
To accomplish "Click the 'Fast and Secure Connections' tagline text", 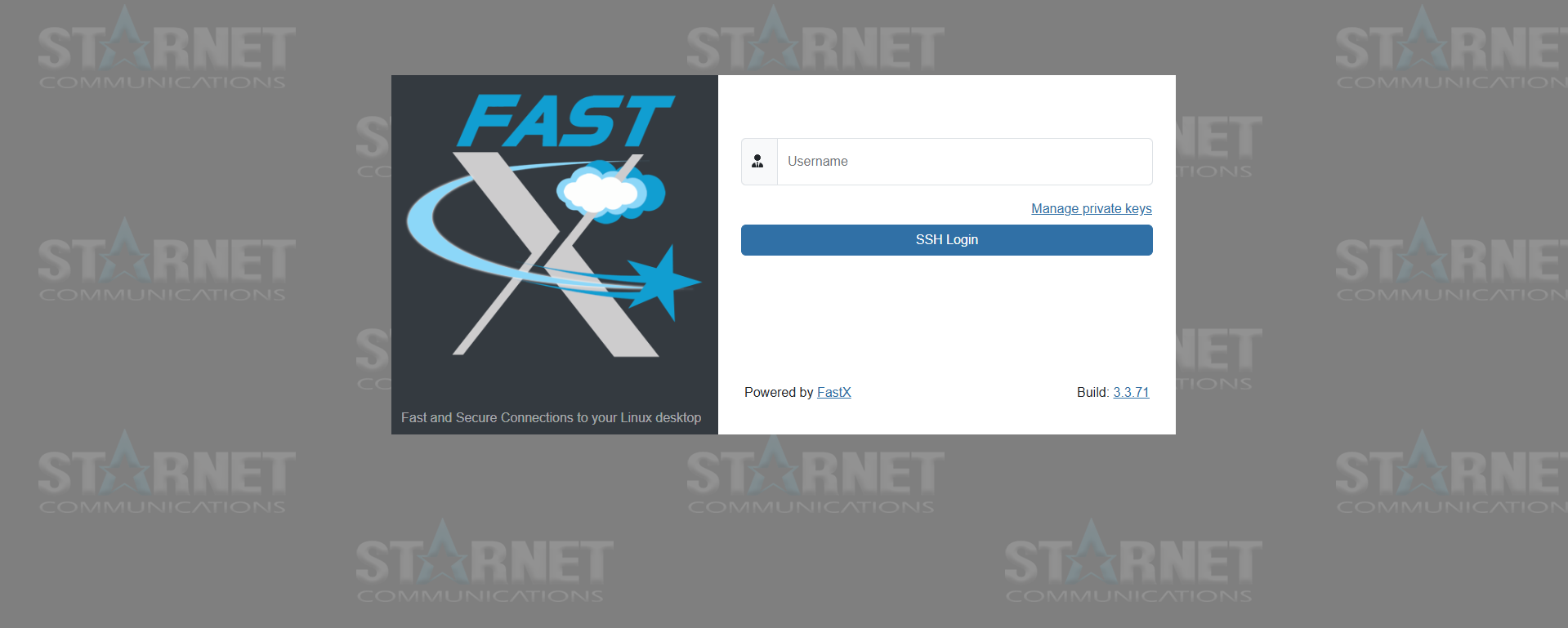I will click(x=551, y=417).
